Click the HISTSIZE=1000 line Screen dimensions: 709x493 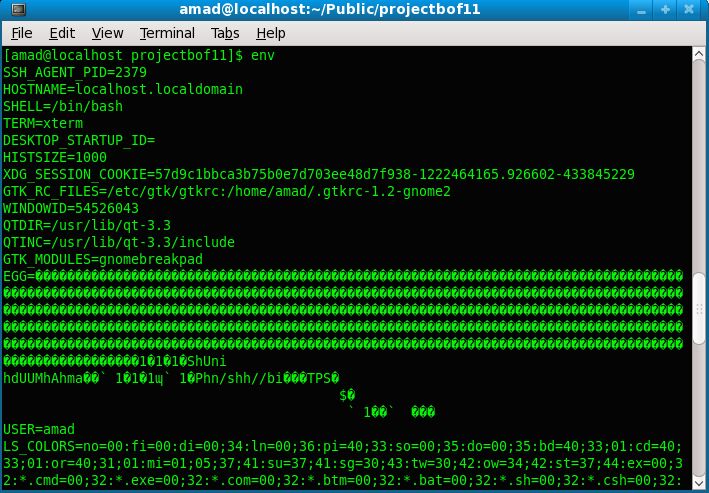coord(55,157)
